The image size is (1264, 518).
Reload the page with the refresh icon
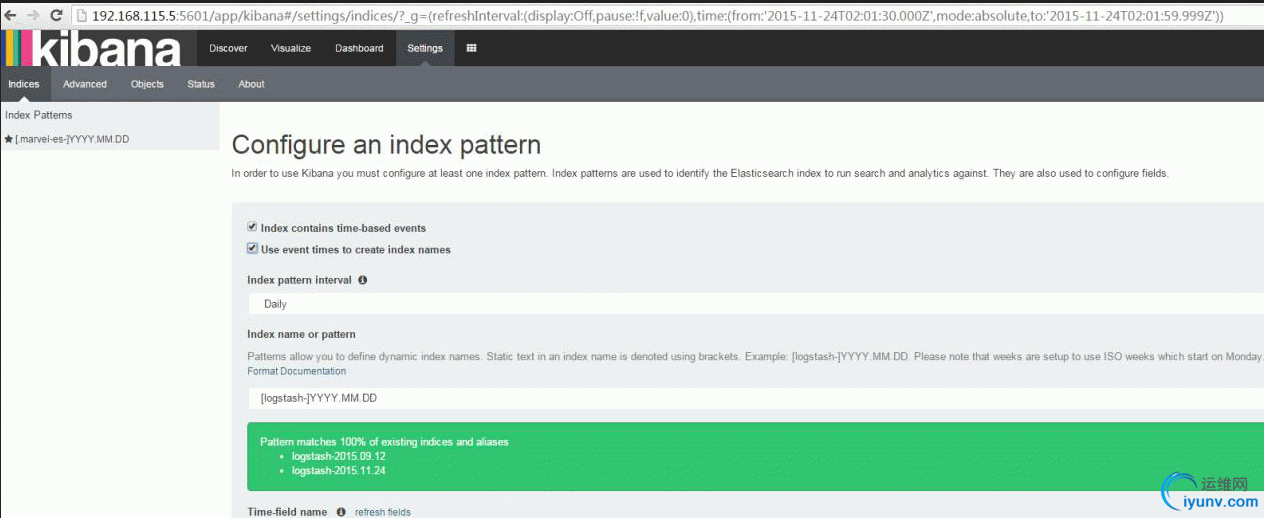(x=56, y=16)
